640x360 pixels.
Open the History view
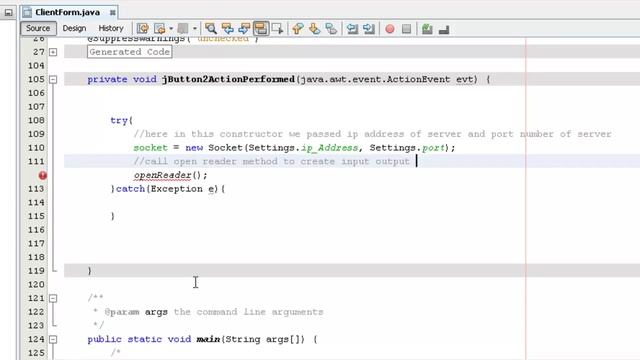coord(111,28)
